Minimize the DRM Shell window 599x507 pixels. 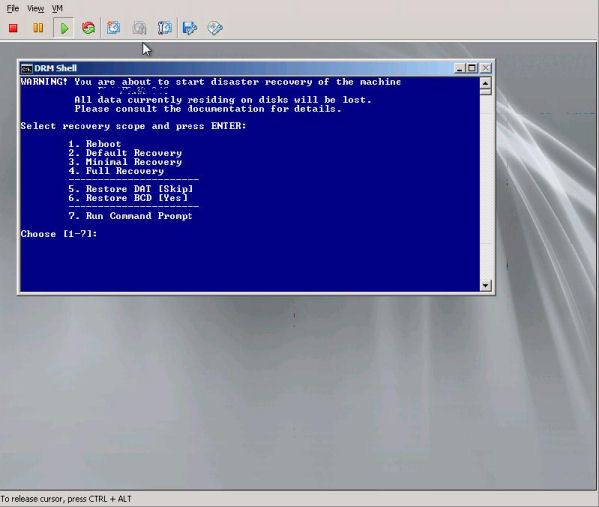coord(460,68)
